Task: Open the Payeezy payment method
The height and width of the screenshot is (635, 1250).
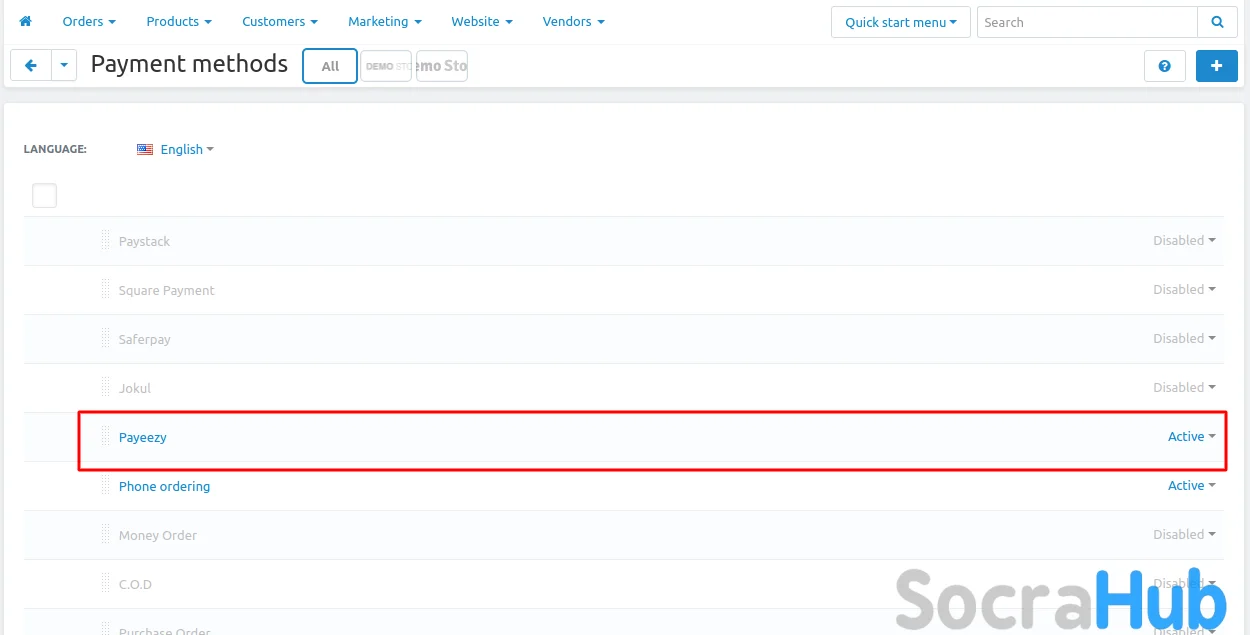Action: pyautogui.click(x=143, y=437)
